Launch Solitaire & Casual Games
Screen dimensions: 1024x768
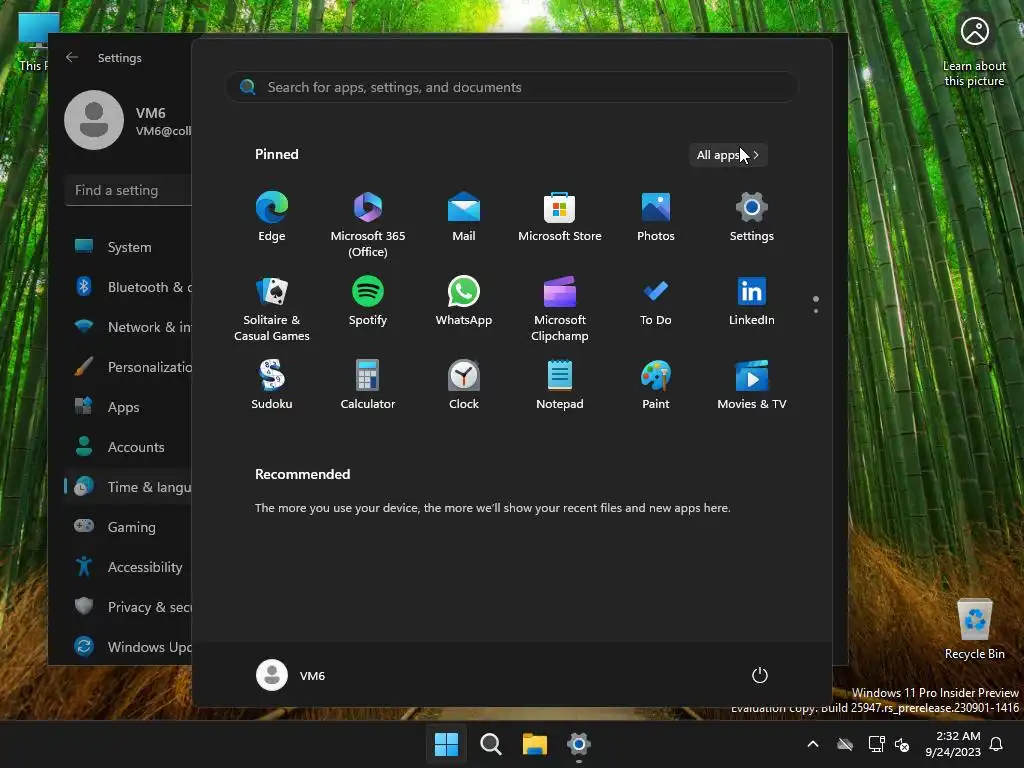[x=272, y=309]
